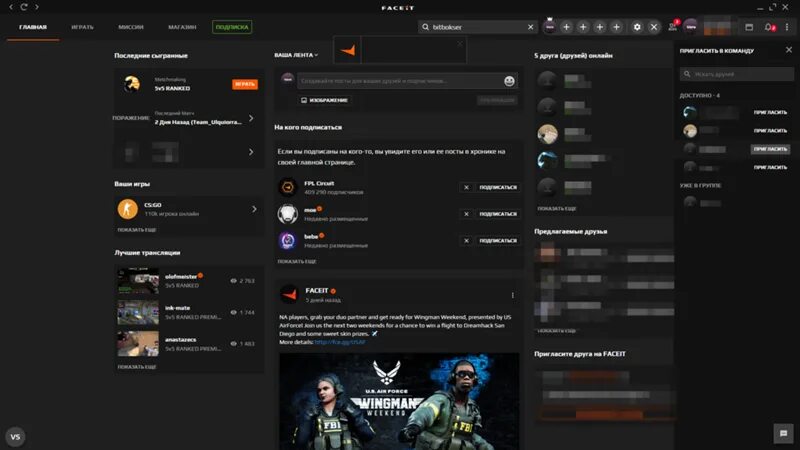Dismiss the banner next to ВАША ЛЕНТА

(460, 43)
